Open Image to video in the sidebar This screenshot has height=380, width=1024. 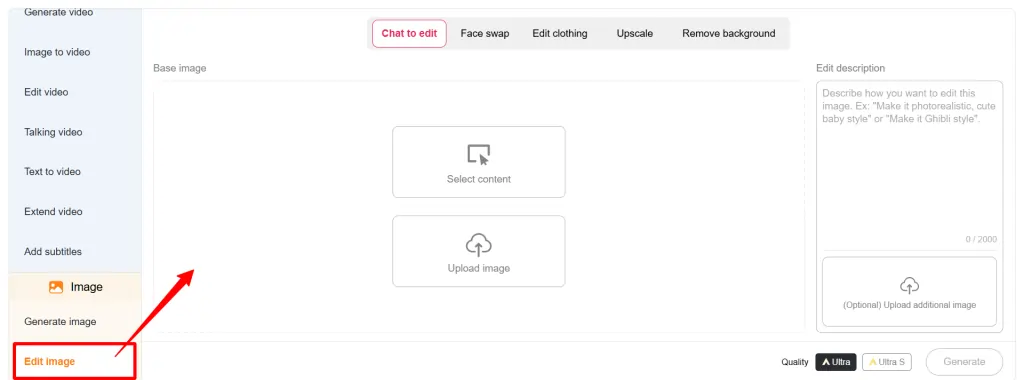pyautogui.click(x=57, y=52)
